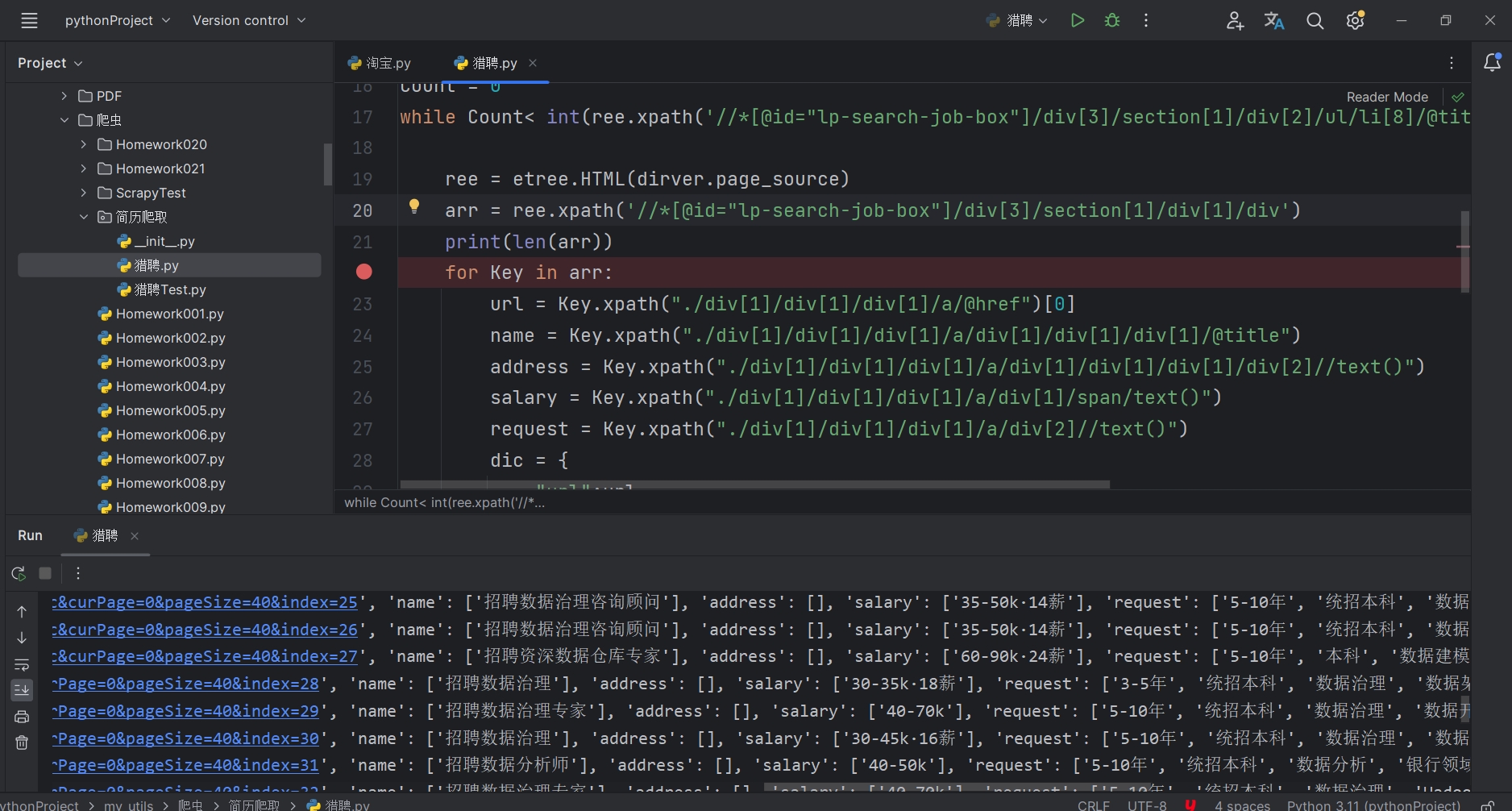Select 猎聘Test.py in the project tree
This screenshot has width=1512, height=811.
(x=162, y=289)
